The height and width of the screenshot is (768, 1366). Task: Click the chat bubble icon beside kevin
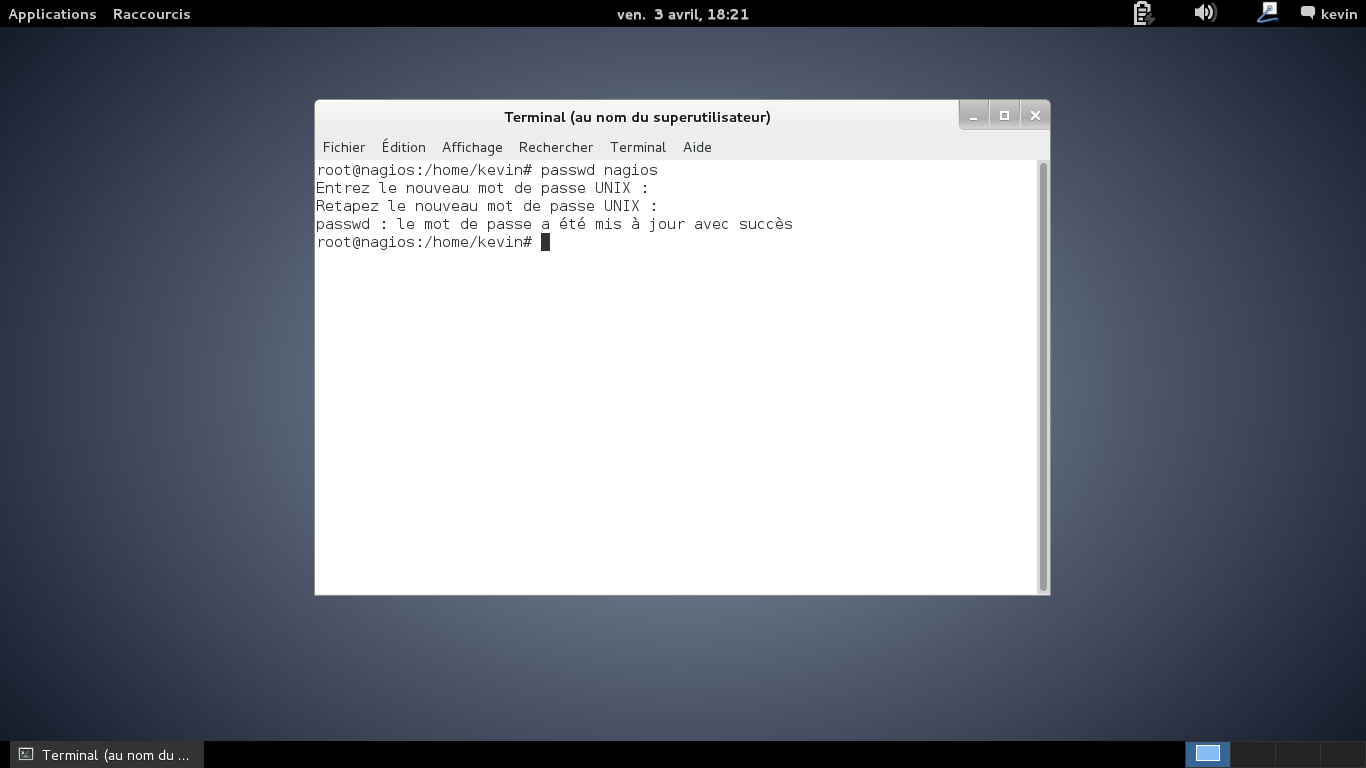pos(1308,13)
